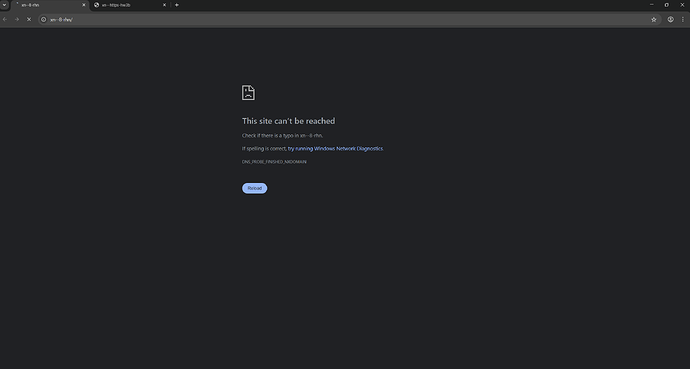690x369 pixels.
Task: Go back using the back arrow
Action: coord(5,19)
